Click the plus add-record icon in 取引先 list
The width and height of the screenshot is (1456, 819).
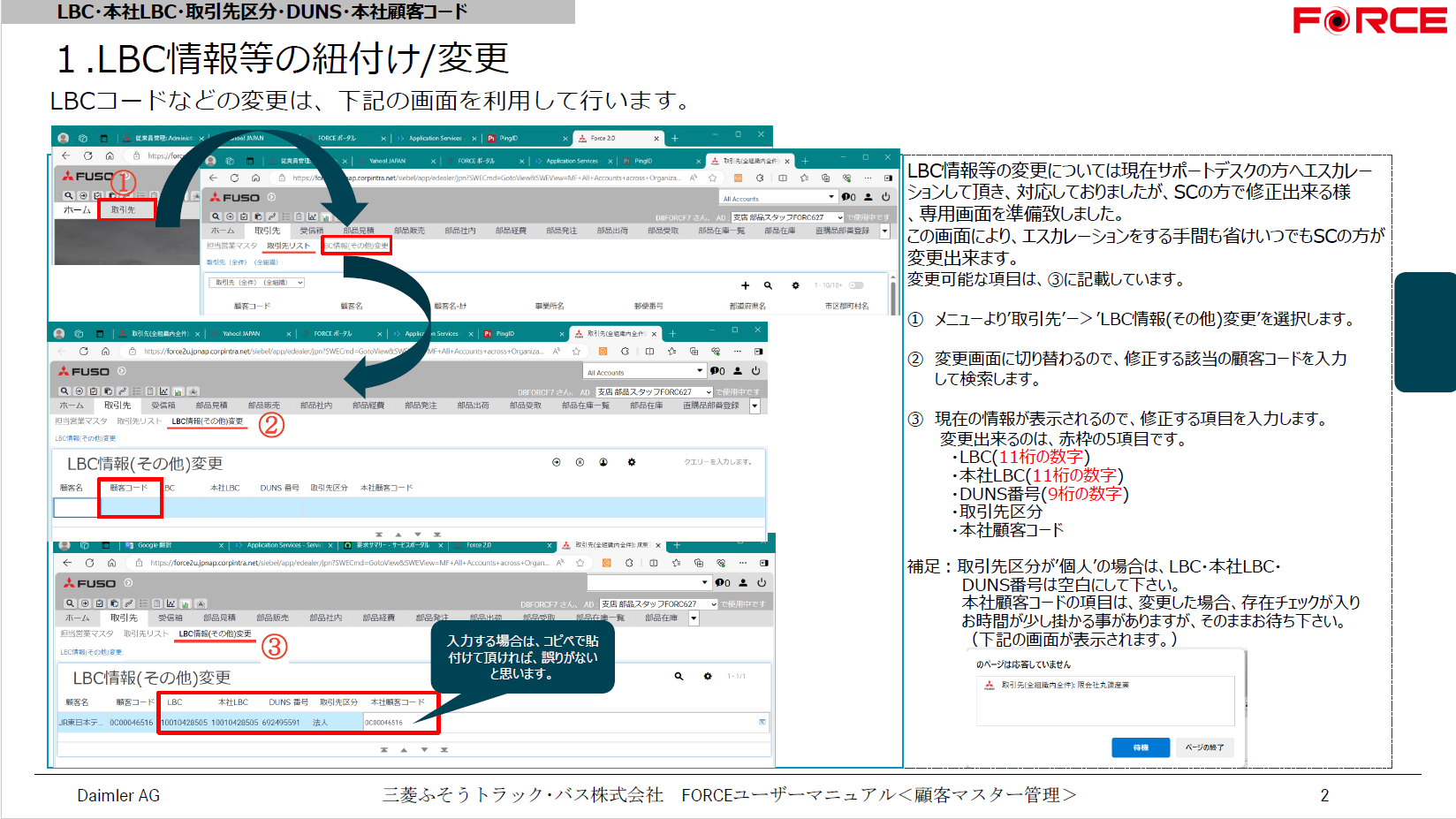coord(745,285)
